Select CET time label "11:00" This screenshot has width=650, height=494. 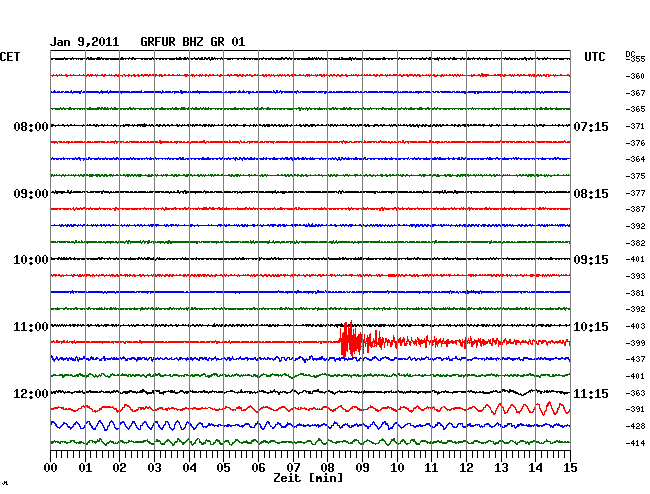click(31, 327)
